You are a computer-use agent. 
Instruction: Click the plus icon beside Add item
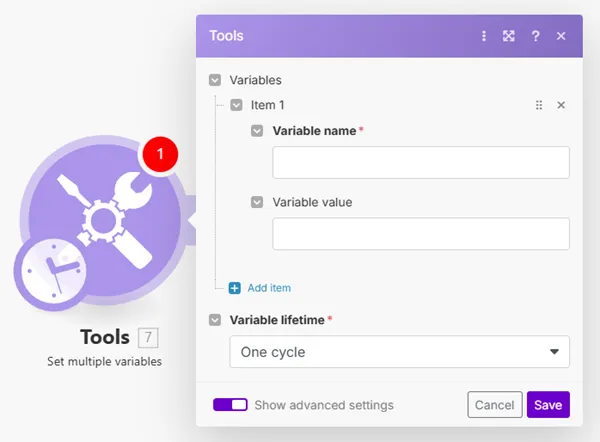click(x=235, y=288)
